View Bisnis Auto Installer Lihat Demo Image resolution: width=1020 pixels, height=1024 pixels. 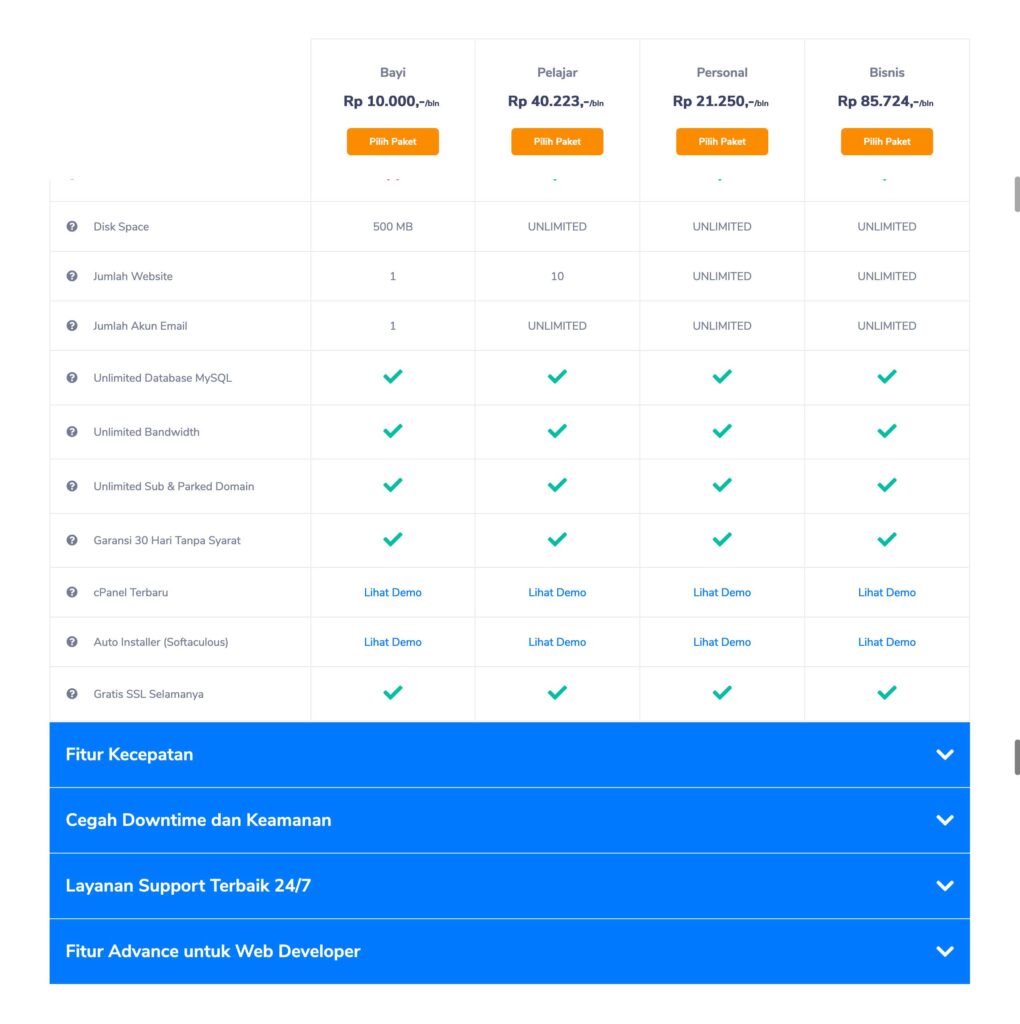pos(887,642)
